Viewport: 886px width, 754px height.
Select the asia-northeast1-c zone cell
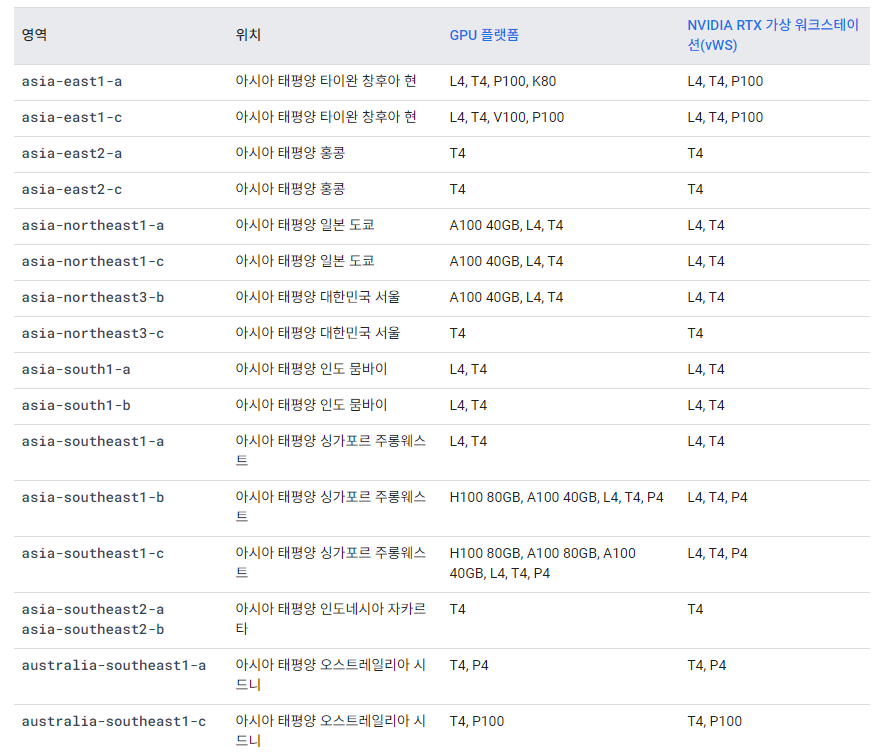[93, 262]
